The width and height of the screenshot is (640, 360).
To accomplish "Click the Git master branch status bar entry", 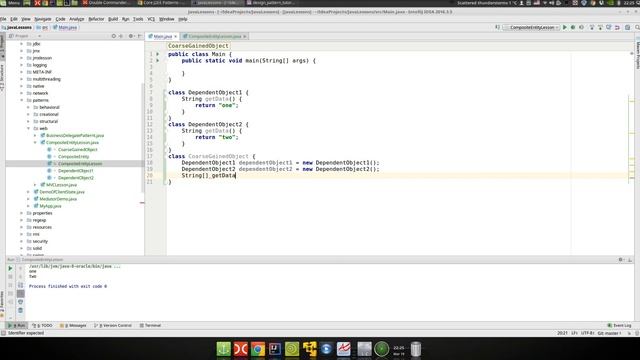I will [609, 333].
